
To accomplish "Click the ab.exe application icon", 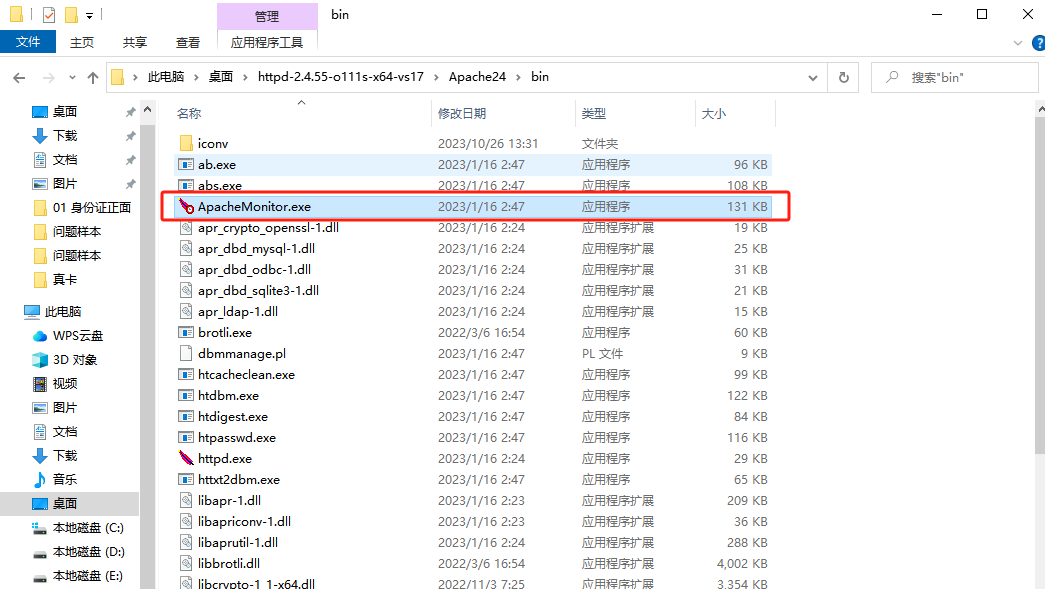I will point(186,165).
